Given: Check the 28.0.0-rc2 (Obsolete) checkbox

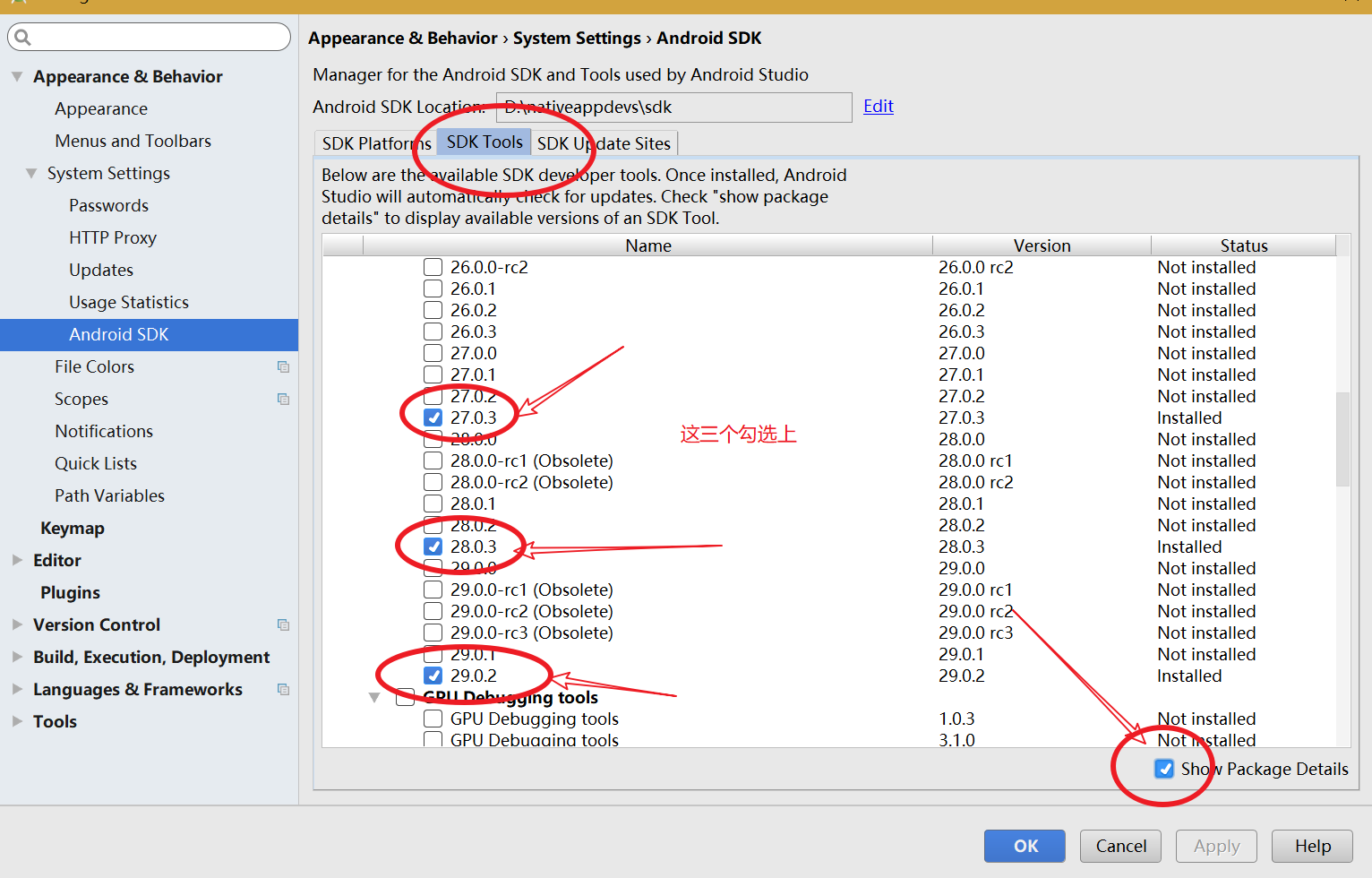Looking at the screenshot, I should click(433, 482).
